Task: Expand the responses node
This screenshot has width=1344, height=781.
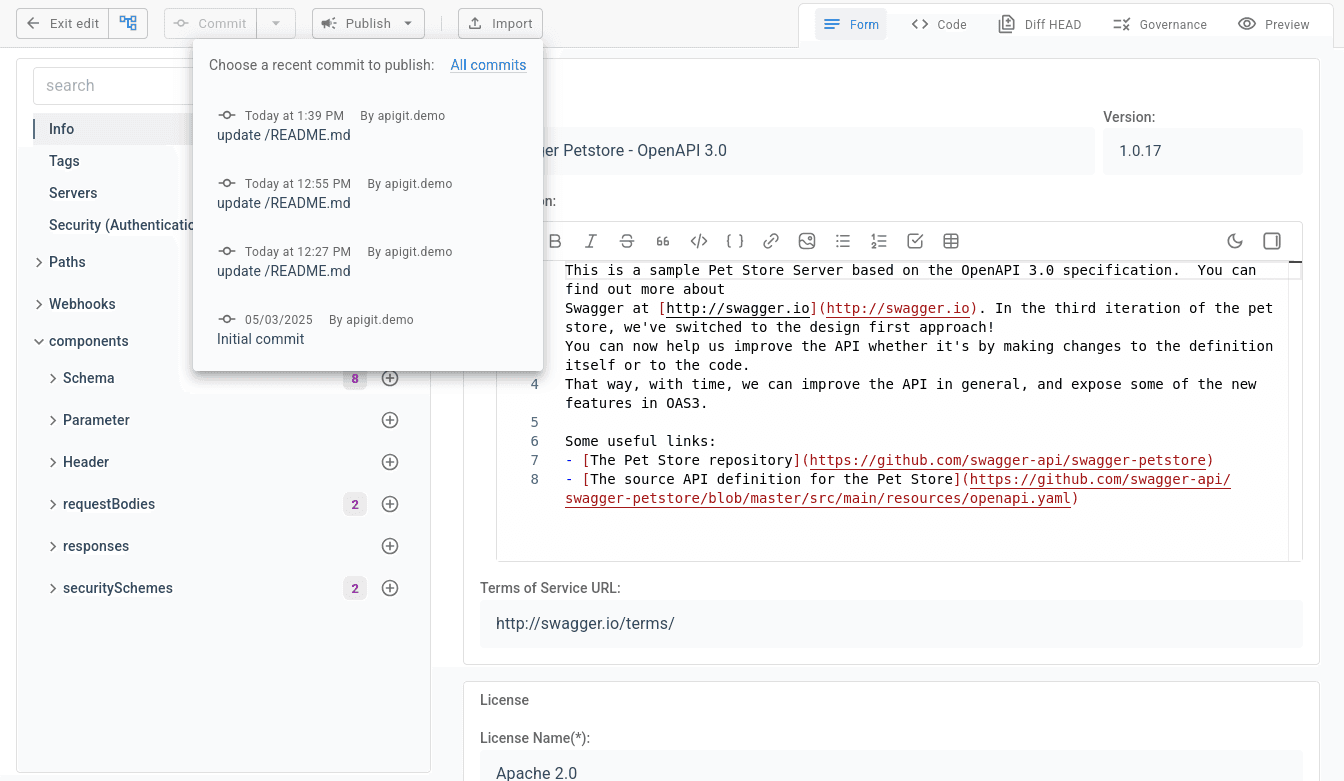Action: pyautogui.click(x=53, y=546)
